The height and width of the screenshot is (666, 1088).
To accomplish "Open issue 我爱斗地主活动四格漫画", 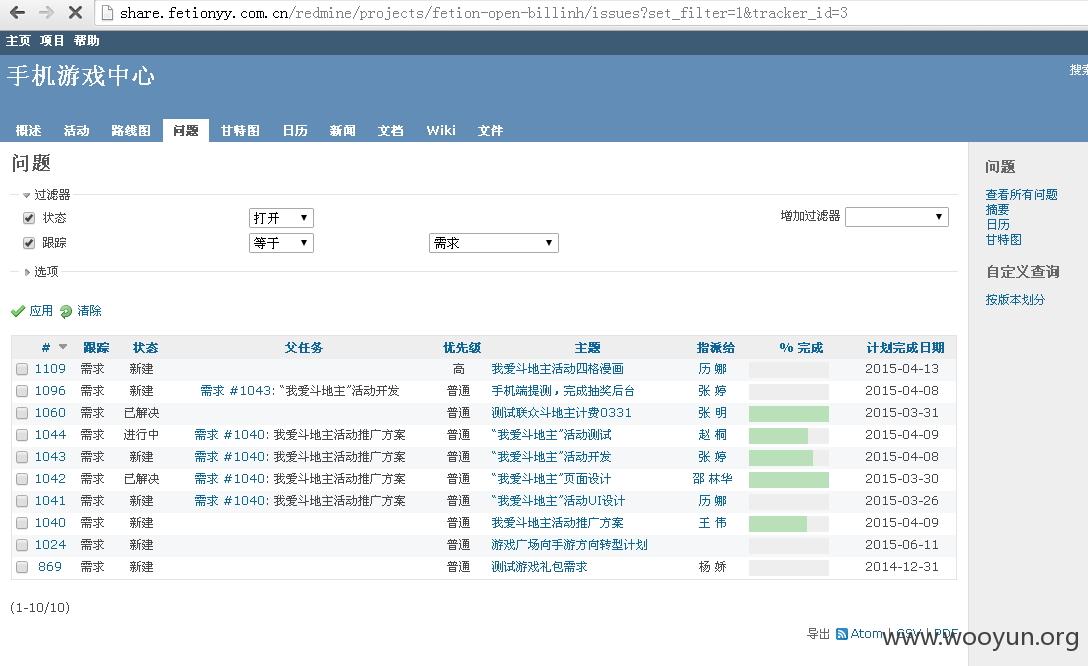I will pos(557,369).
